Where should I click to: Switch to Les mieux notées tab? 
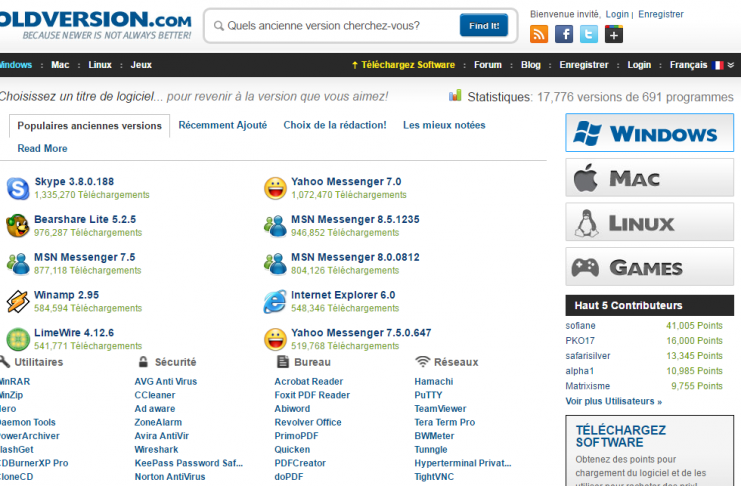point(444,125)
